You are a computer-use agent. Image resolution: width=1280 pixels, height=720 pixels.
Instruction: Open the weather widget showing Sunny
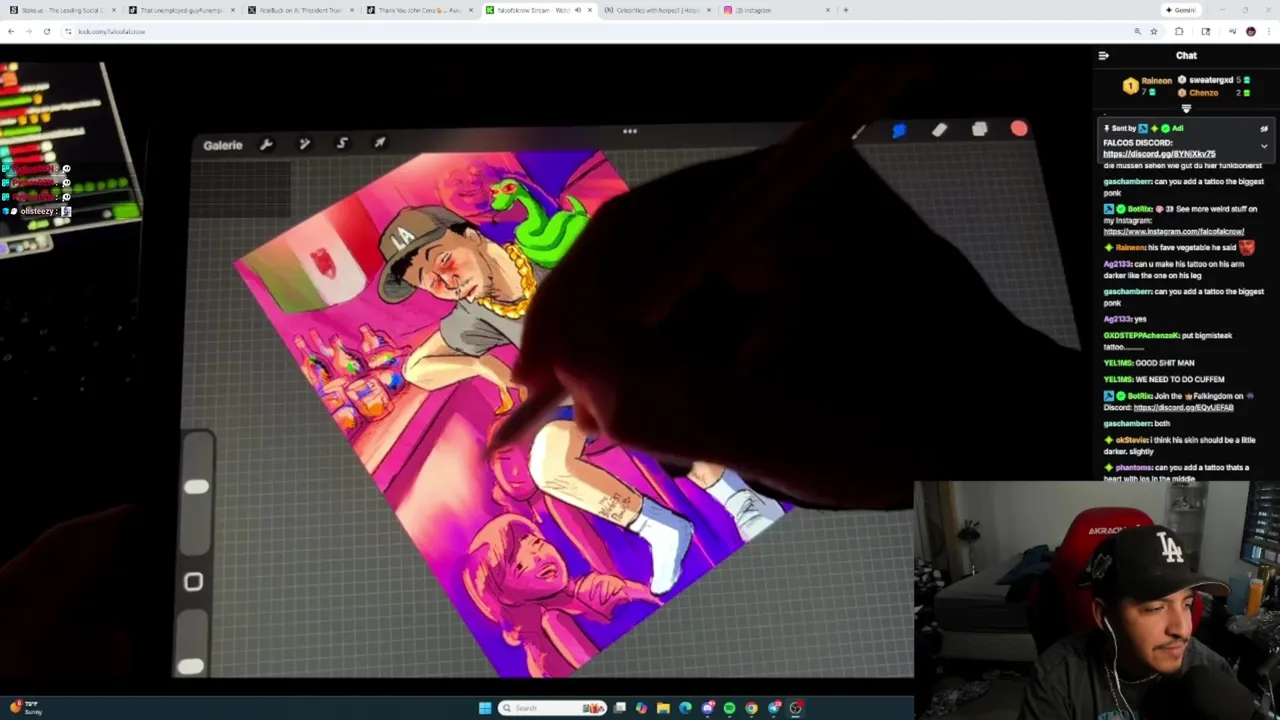tap(25, 708)
